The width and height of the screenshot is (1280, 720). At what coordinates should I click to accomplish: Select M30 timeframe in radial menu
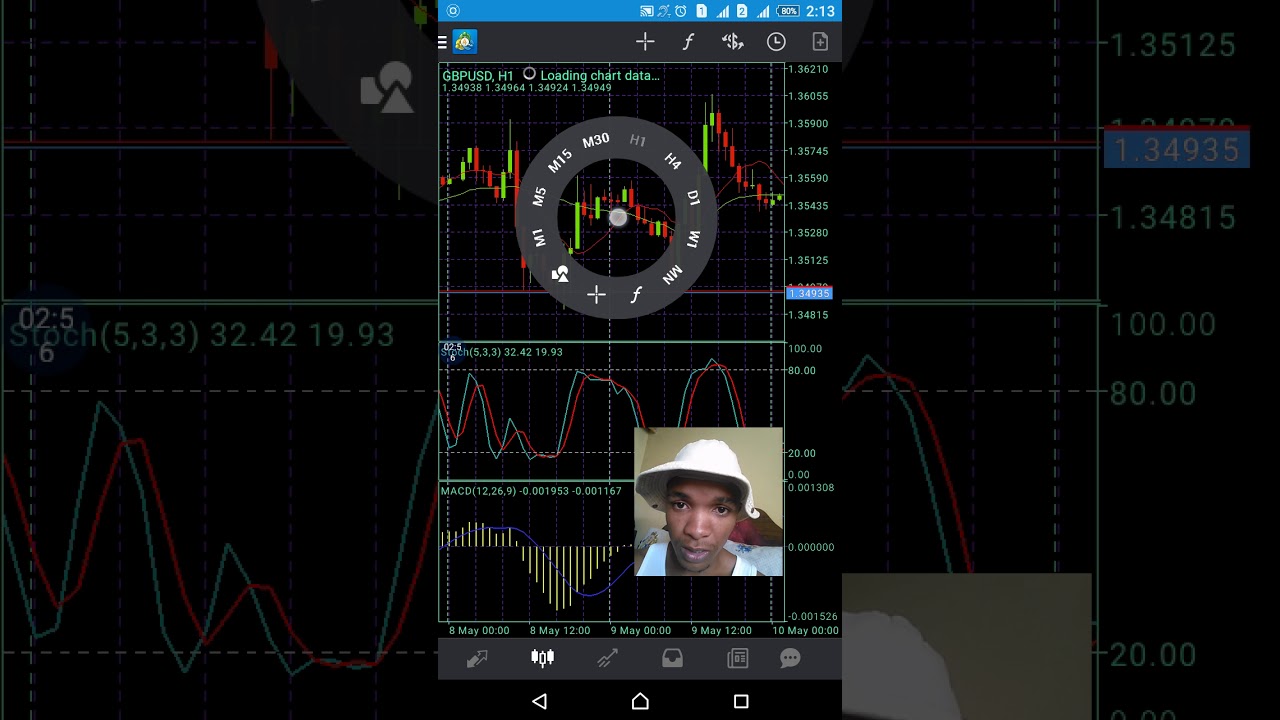596,141
